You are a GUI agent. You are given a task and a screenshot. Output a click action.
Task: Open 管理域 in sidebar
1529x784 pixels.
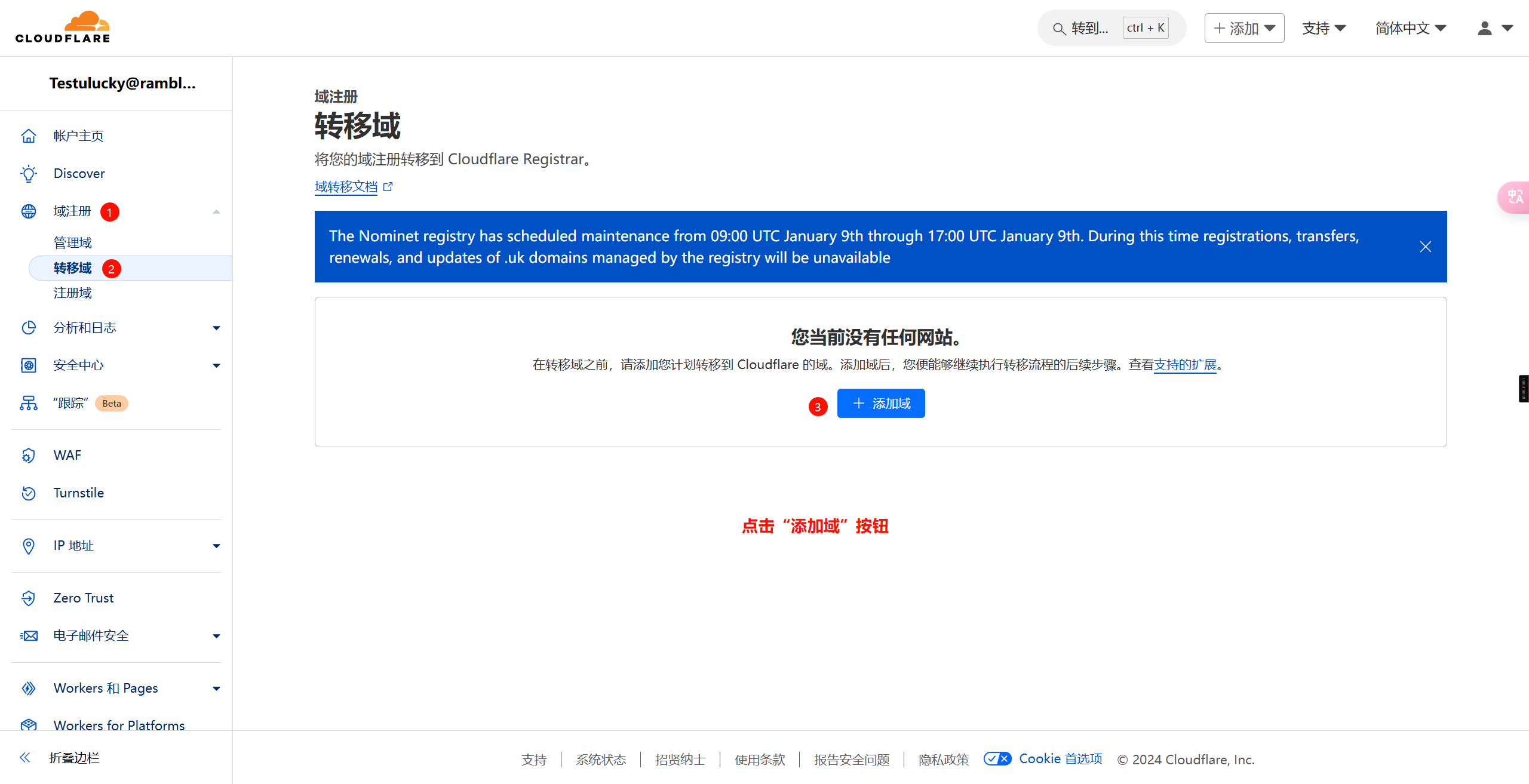click(72, 243)
